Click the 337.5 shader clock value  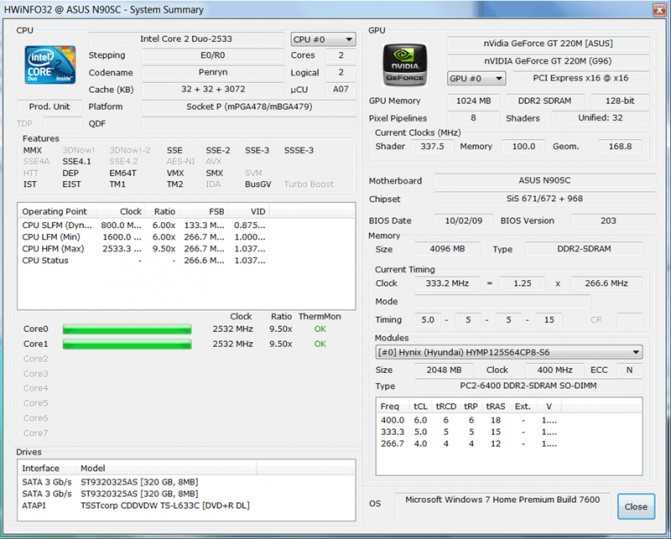[x=432, y=146]
